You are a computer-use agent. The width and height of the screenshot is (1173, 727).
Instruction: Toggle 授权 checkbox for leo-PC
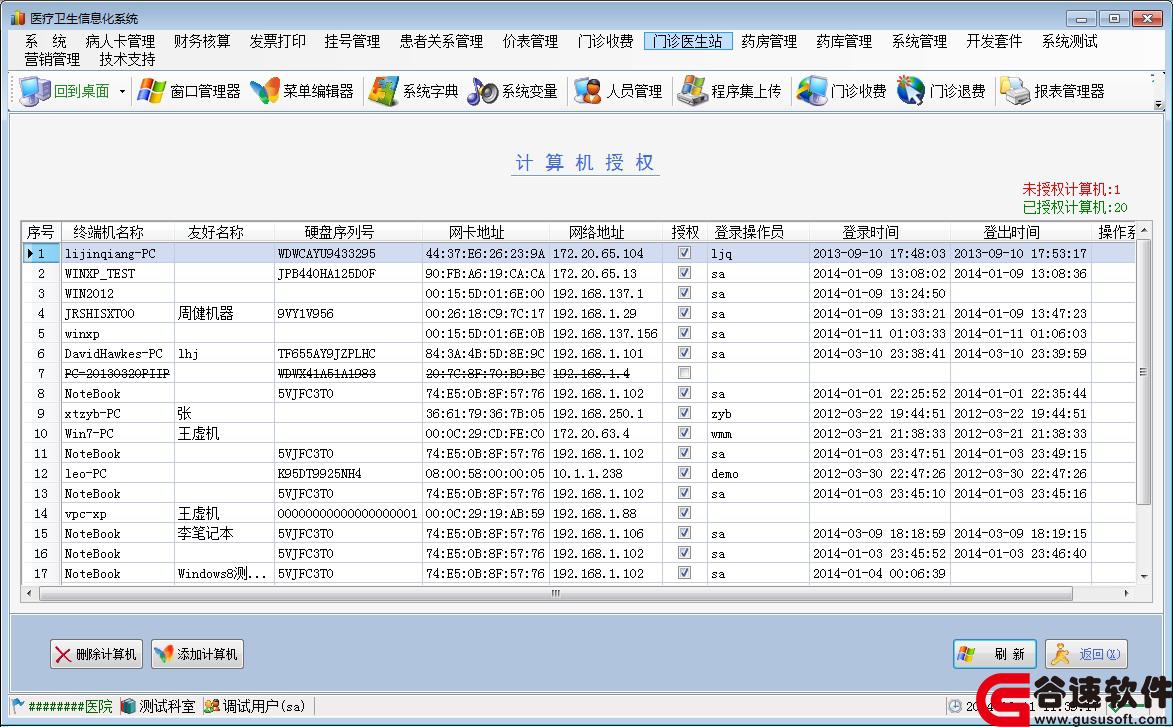684,473
